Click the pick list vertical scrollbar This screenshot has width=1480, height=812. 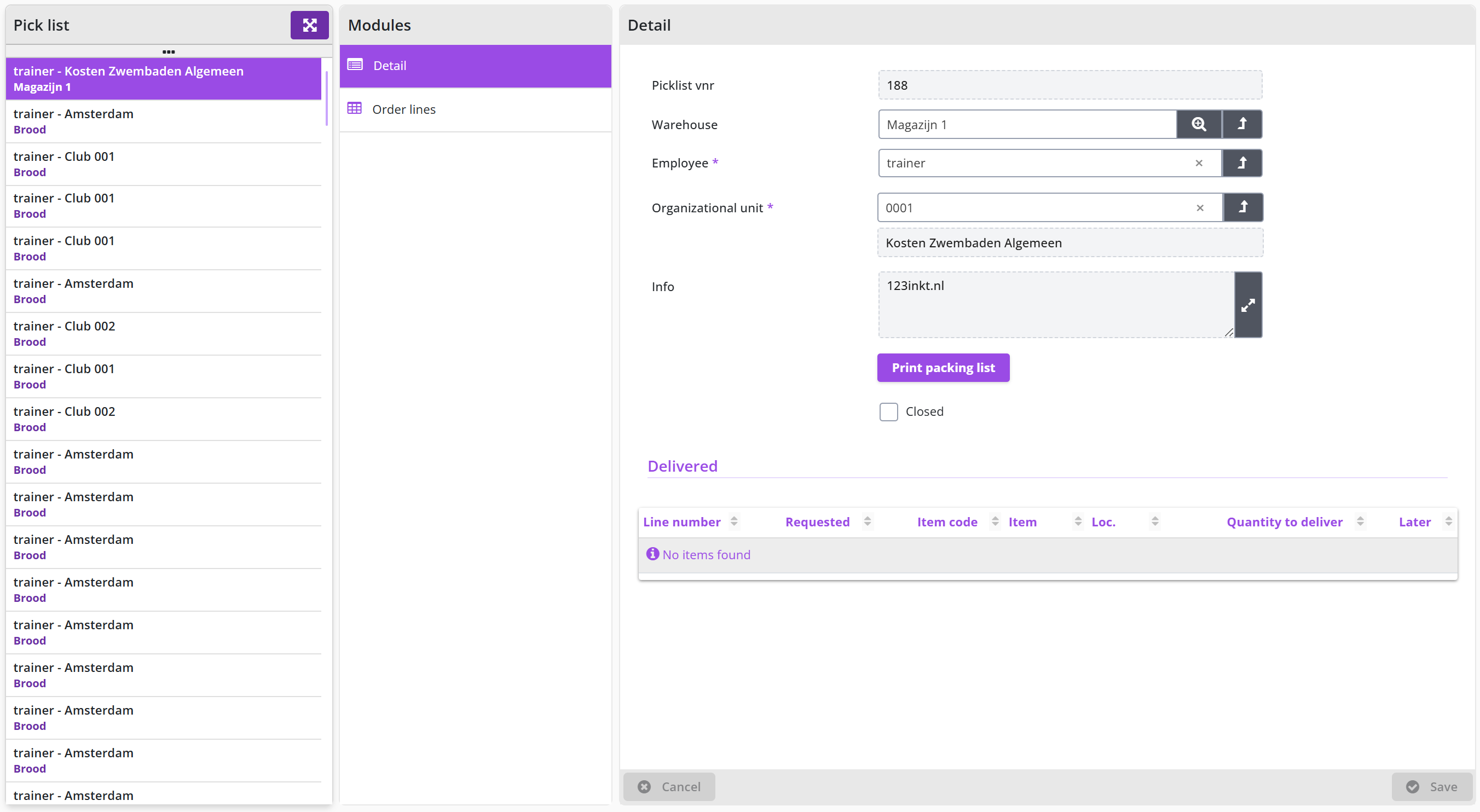pyautogui.click(x=326, y=97)
